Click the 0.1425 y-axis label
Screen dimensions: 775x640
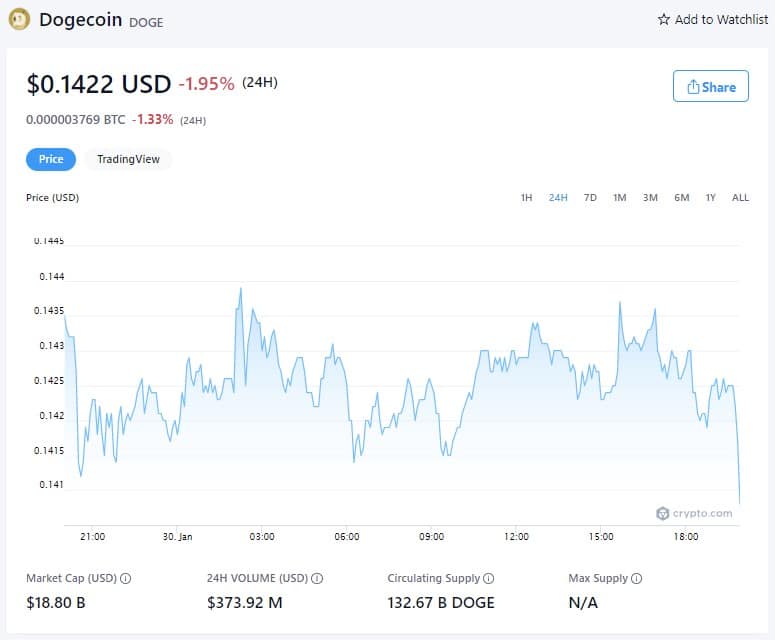pos(49,381)
